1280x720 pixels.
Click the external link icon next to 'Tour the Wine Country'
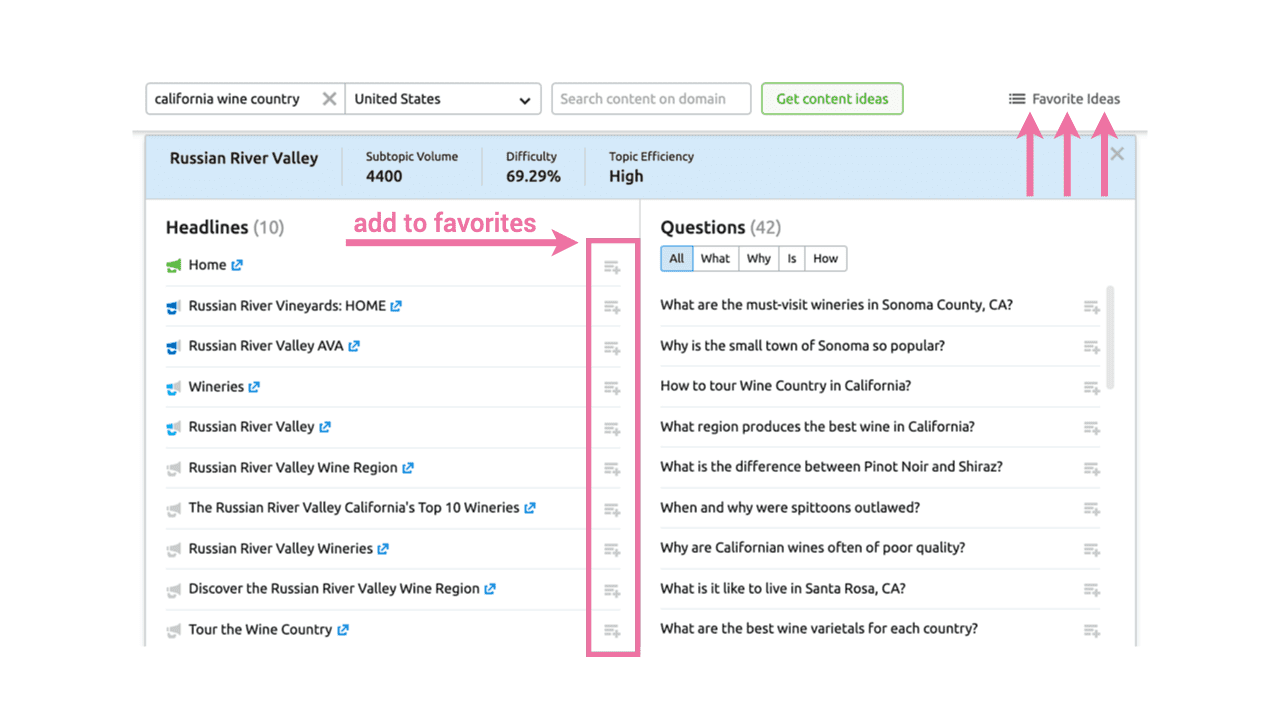tap(344, 629)
